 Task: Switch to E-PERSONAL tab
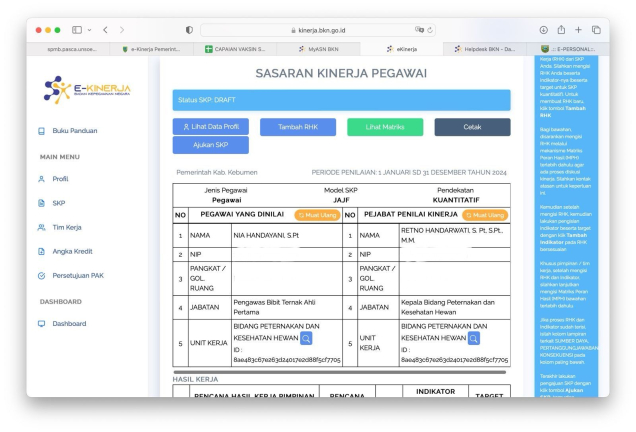pyautogui.click(x=568, y=49)
